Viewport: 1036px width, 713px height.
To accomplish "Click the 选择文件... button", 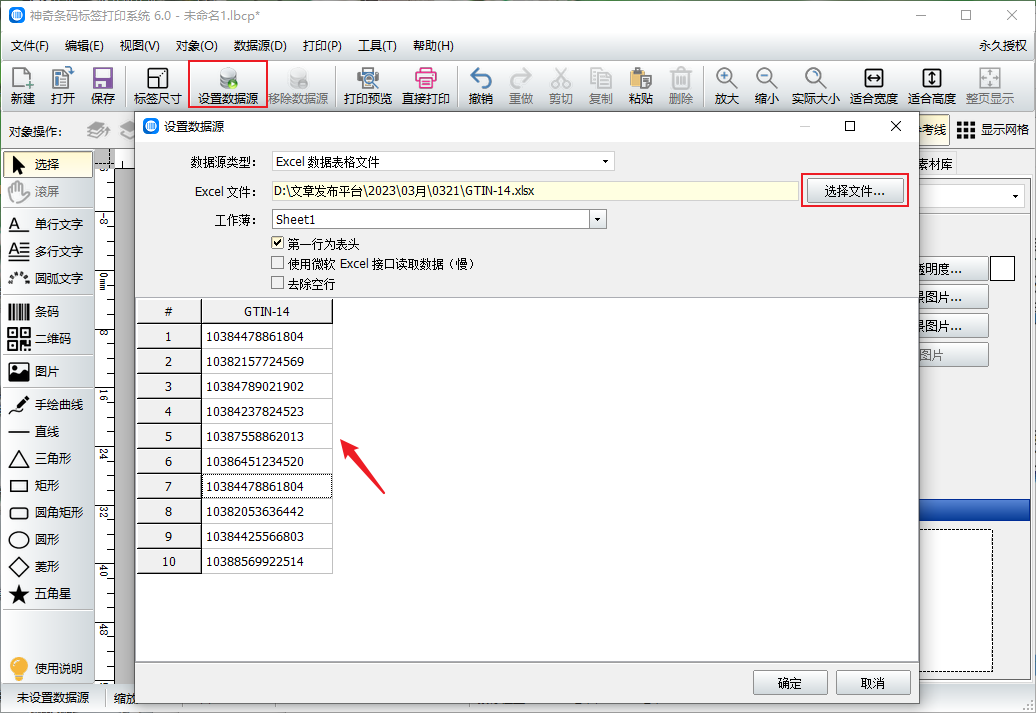I will click(854, 191).
